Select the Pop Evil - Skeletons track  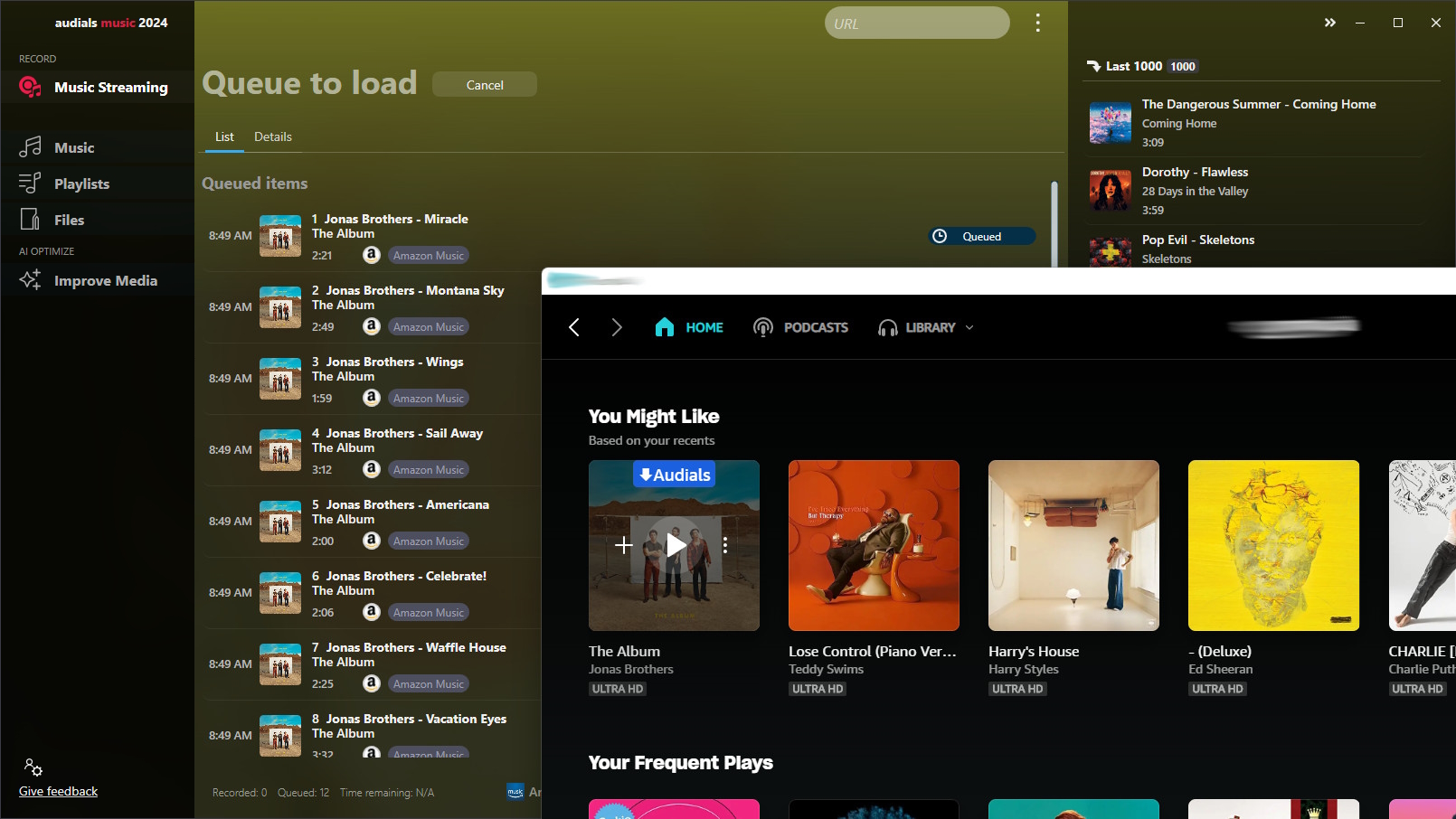pos(1198,240)
